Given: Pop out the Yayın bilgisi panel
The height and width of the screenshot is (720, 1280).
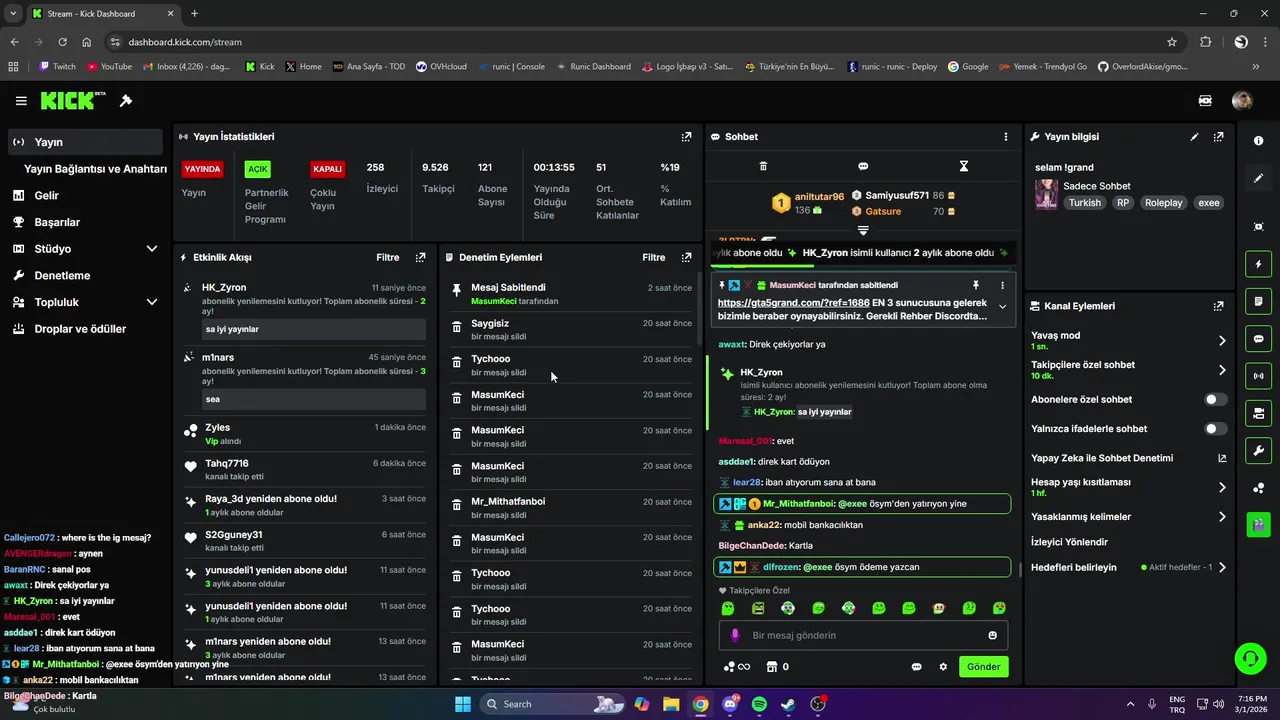Looking at the screenshot, I should [1218, 137].
